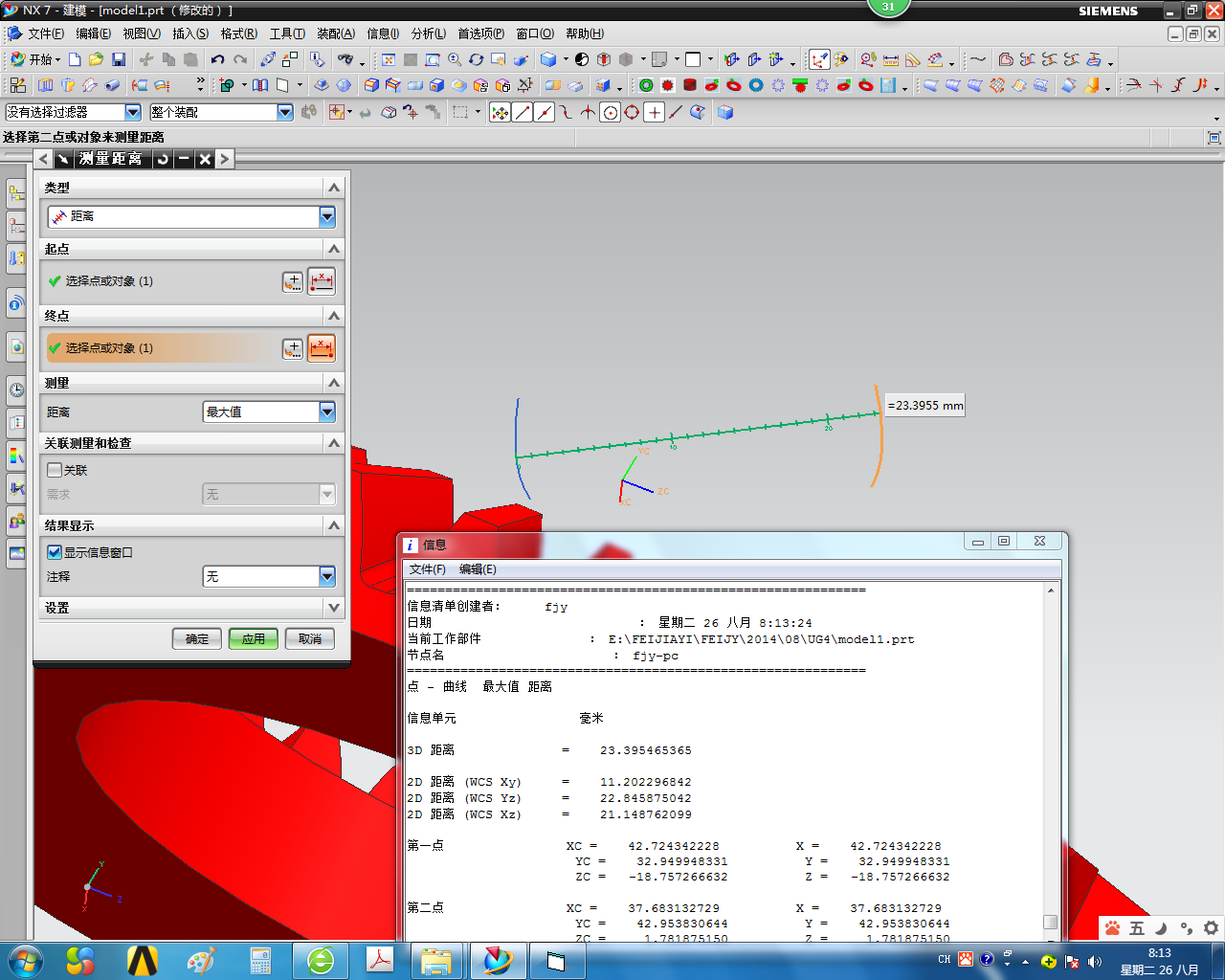Open the 工具(T) menu
This screenshot has width=1225, height=980.
tap(287, 33)
